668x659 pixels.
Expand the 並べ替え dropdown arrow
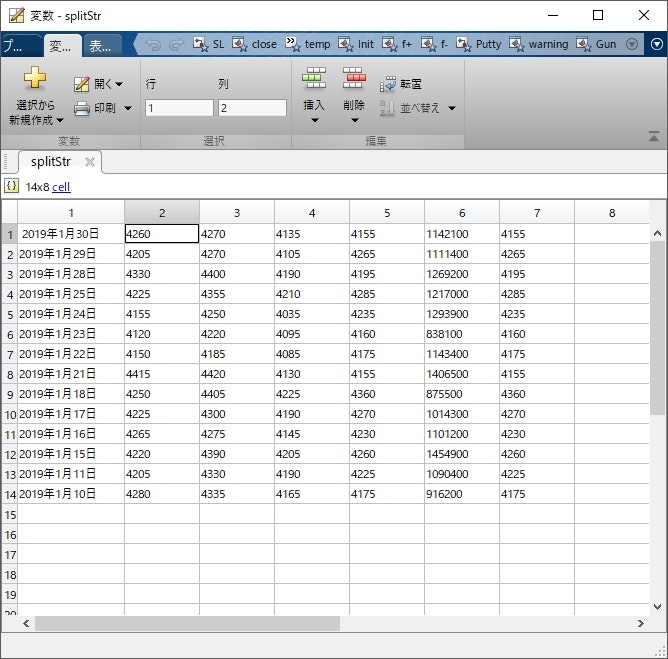click(x=452, y=108)
